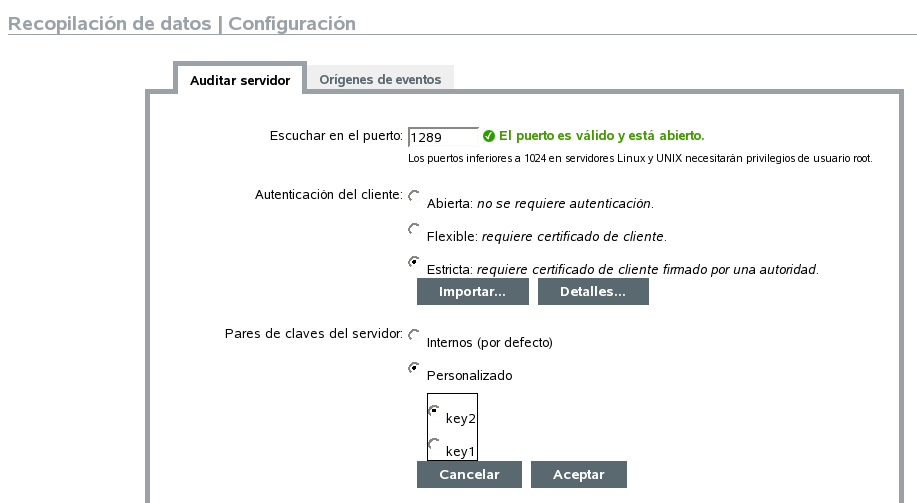Click the Cancelar button
The width and height of the screenshot is (917, 503).
469,474
